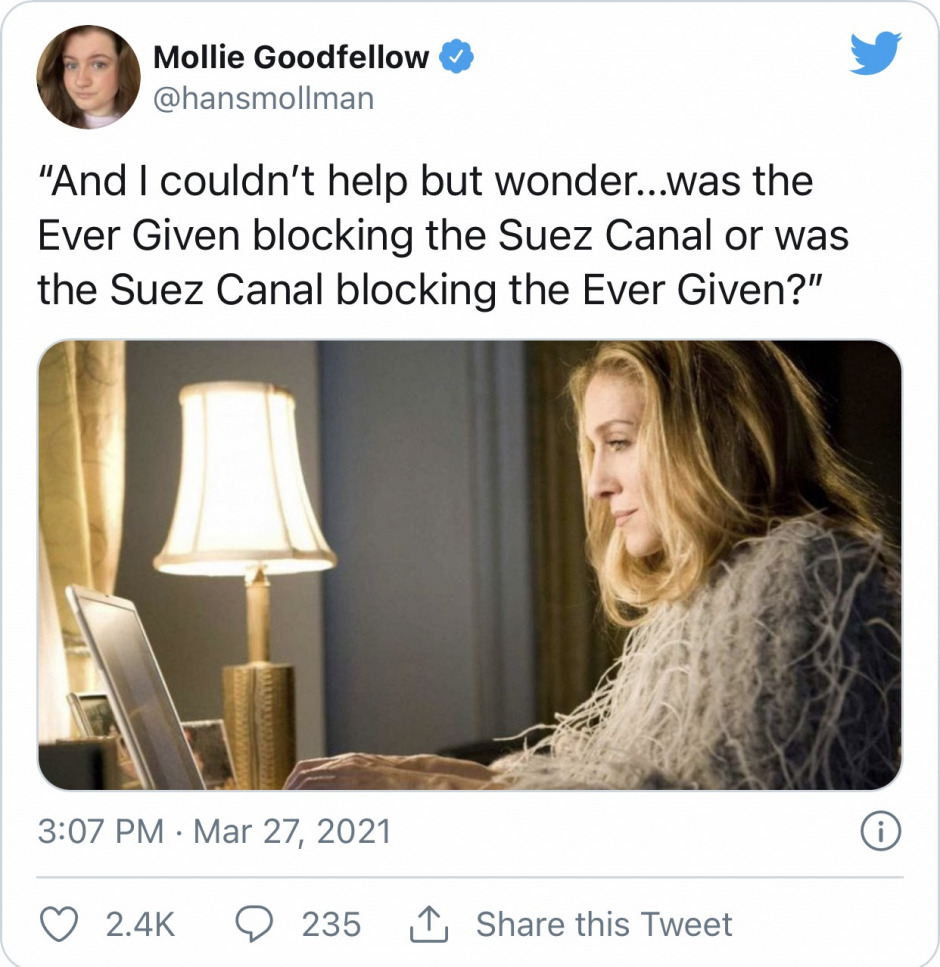
Task: Click the 2.4K likes count
Action: [140, 924]
